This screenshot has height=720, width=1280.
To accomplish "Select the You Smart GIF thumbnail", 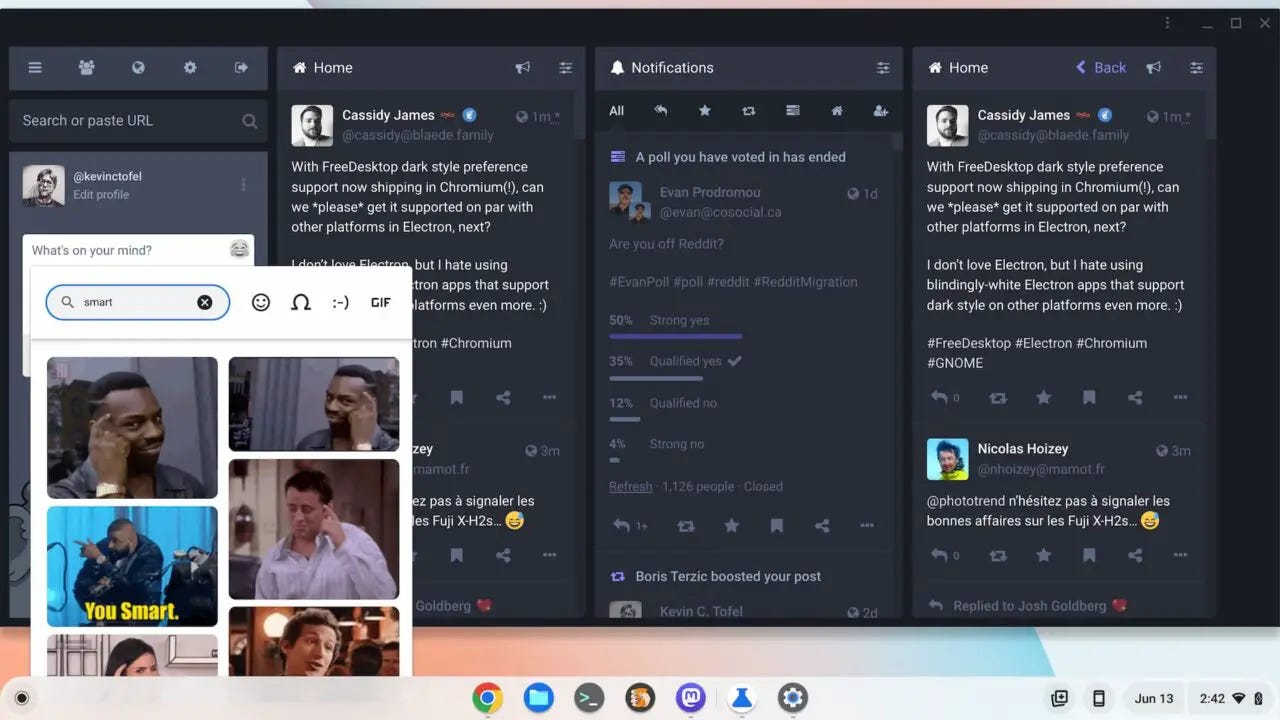I will (x=132, y=566).
